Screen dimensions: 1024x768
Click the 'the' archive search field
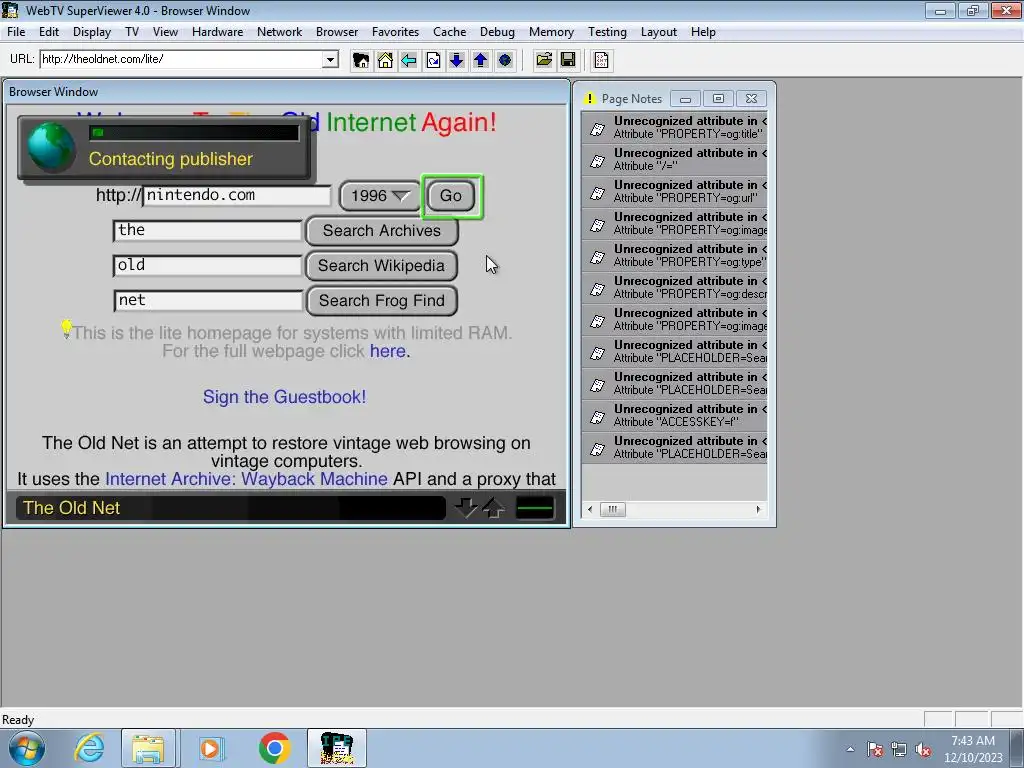click(208, 231)
